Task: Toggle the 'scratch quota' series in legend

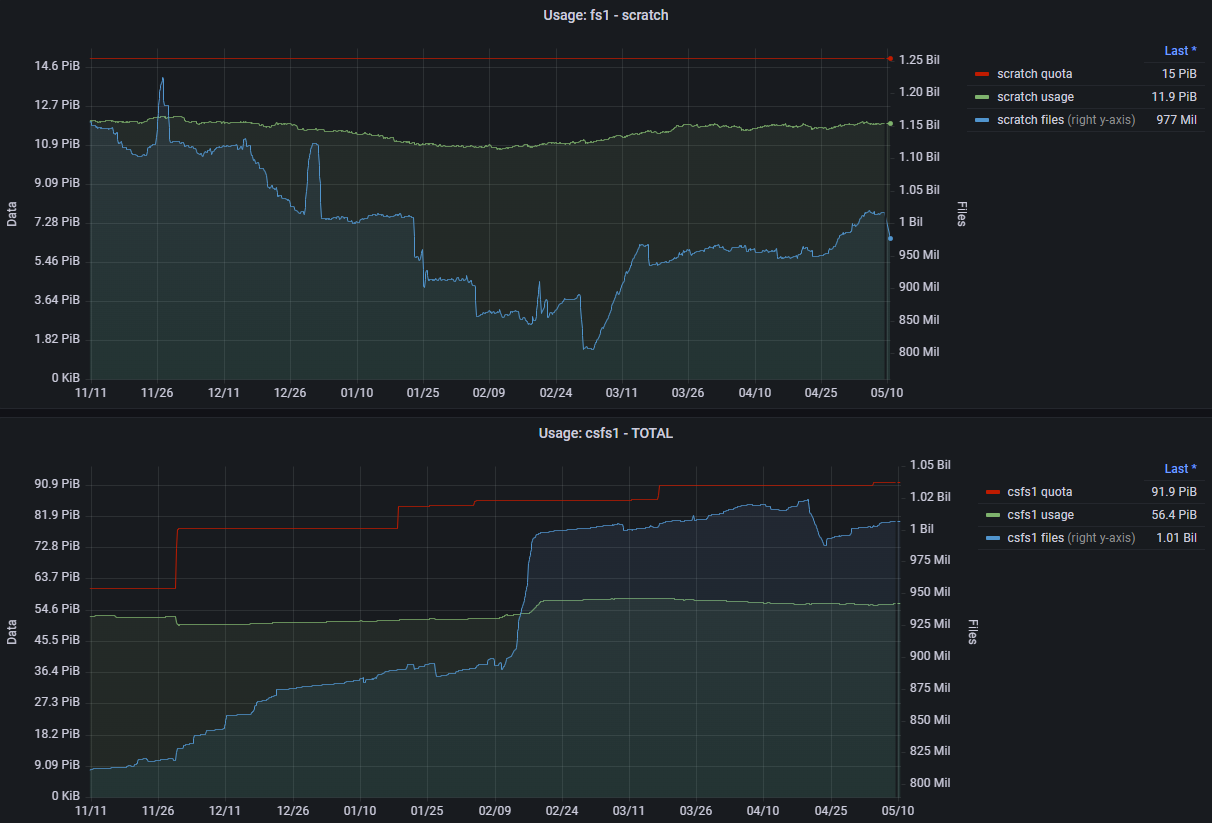Action: (1034, 74)
